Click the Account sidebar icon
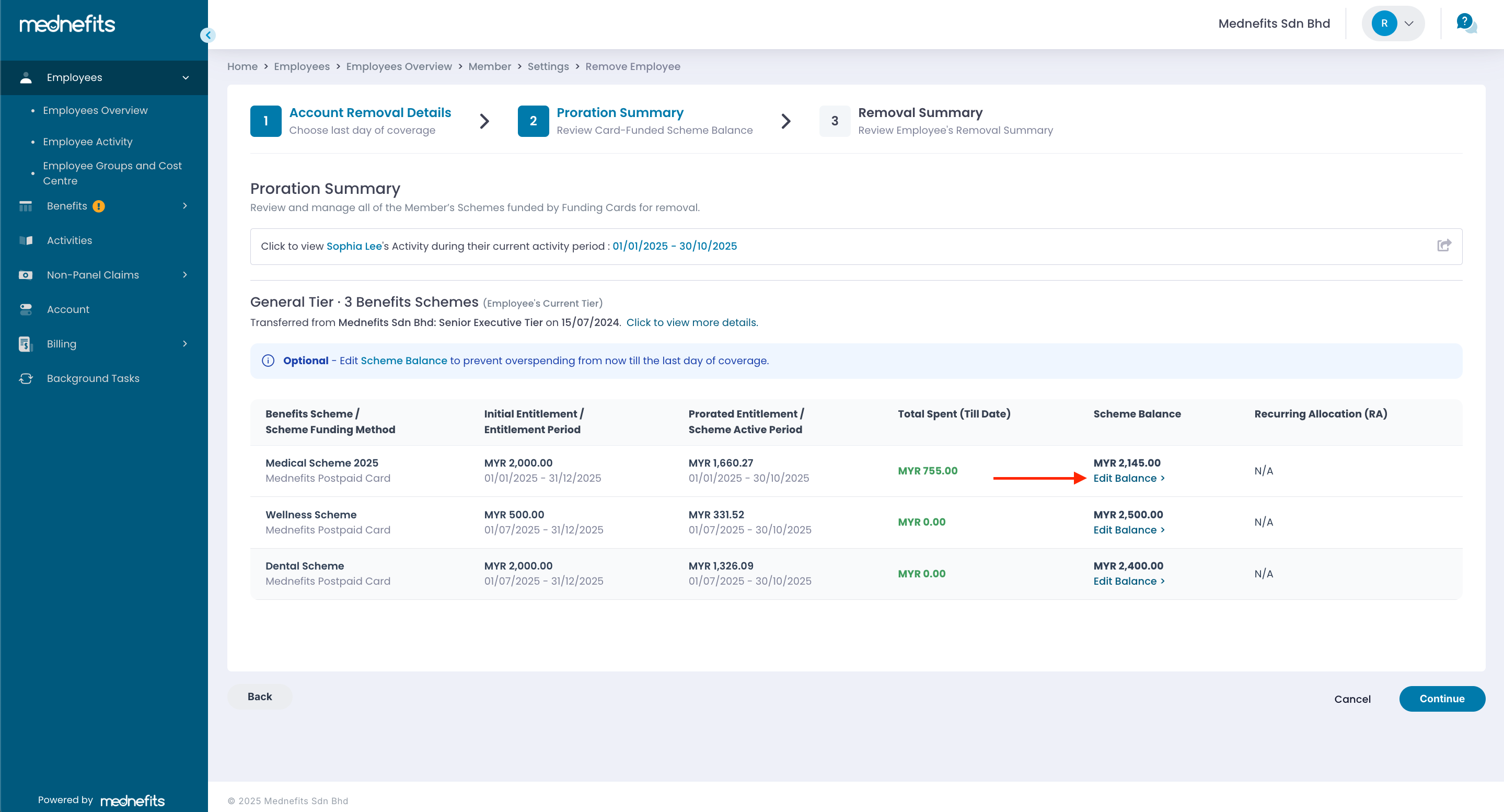 pyautogui.click(x=26, y=309)
